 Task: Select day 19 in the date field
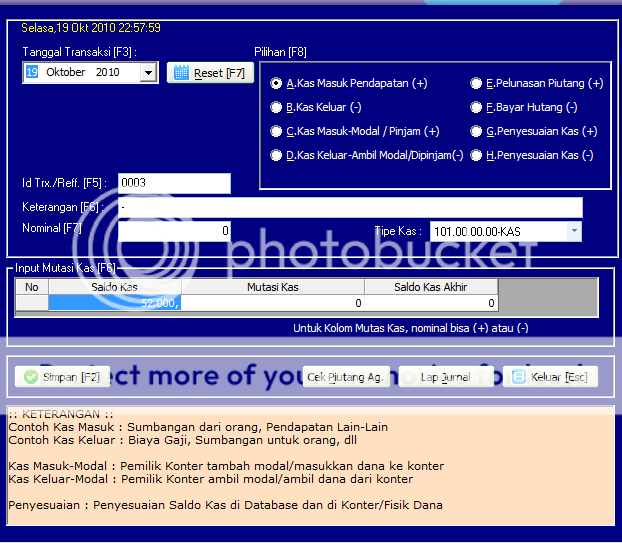pyautogui.click(x=32, y=72)
